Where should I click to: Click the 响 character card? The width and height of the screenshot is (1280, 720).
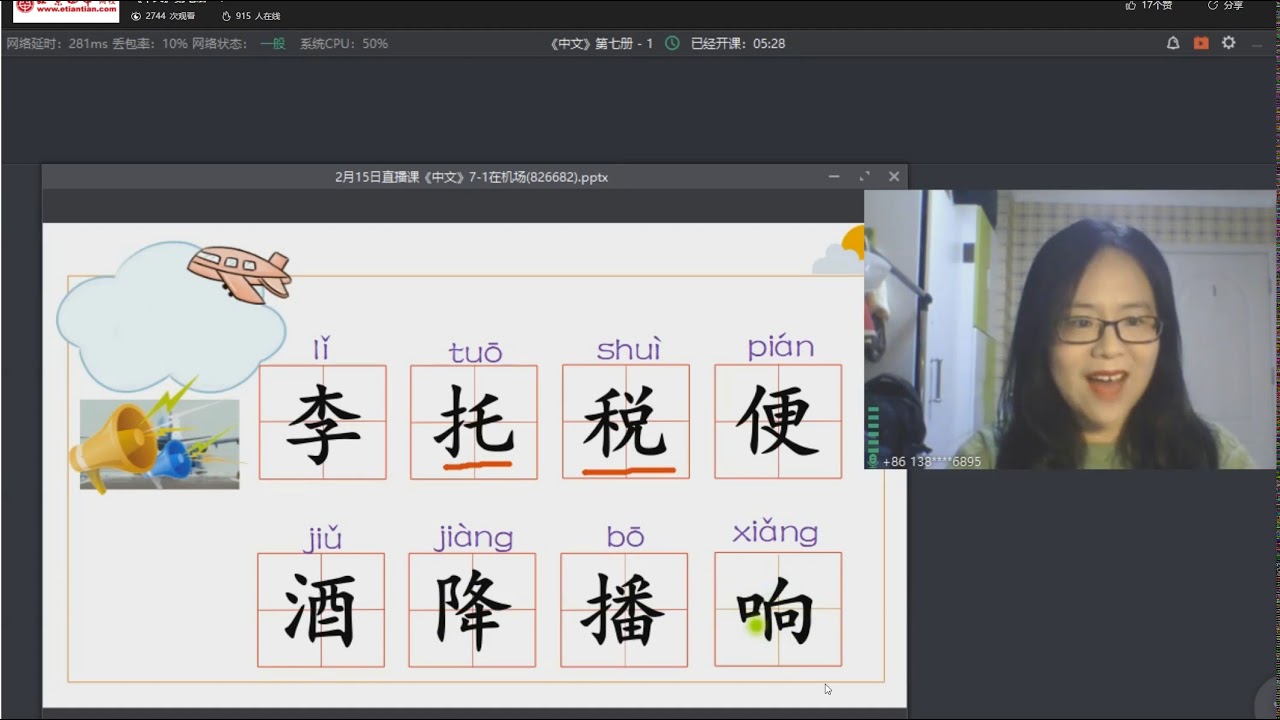tap(778, 609)
